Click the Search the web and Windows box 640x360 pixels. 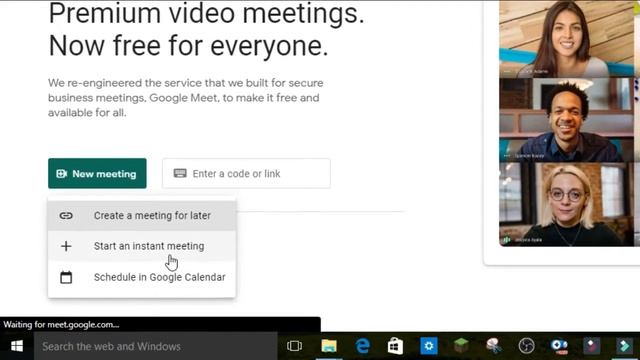tap(156, 346)
